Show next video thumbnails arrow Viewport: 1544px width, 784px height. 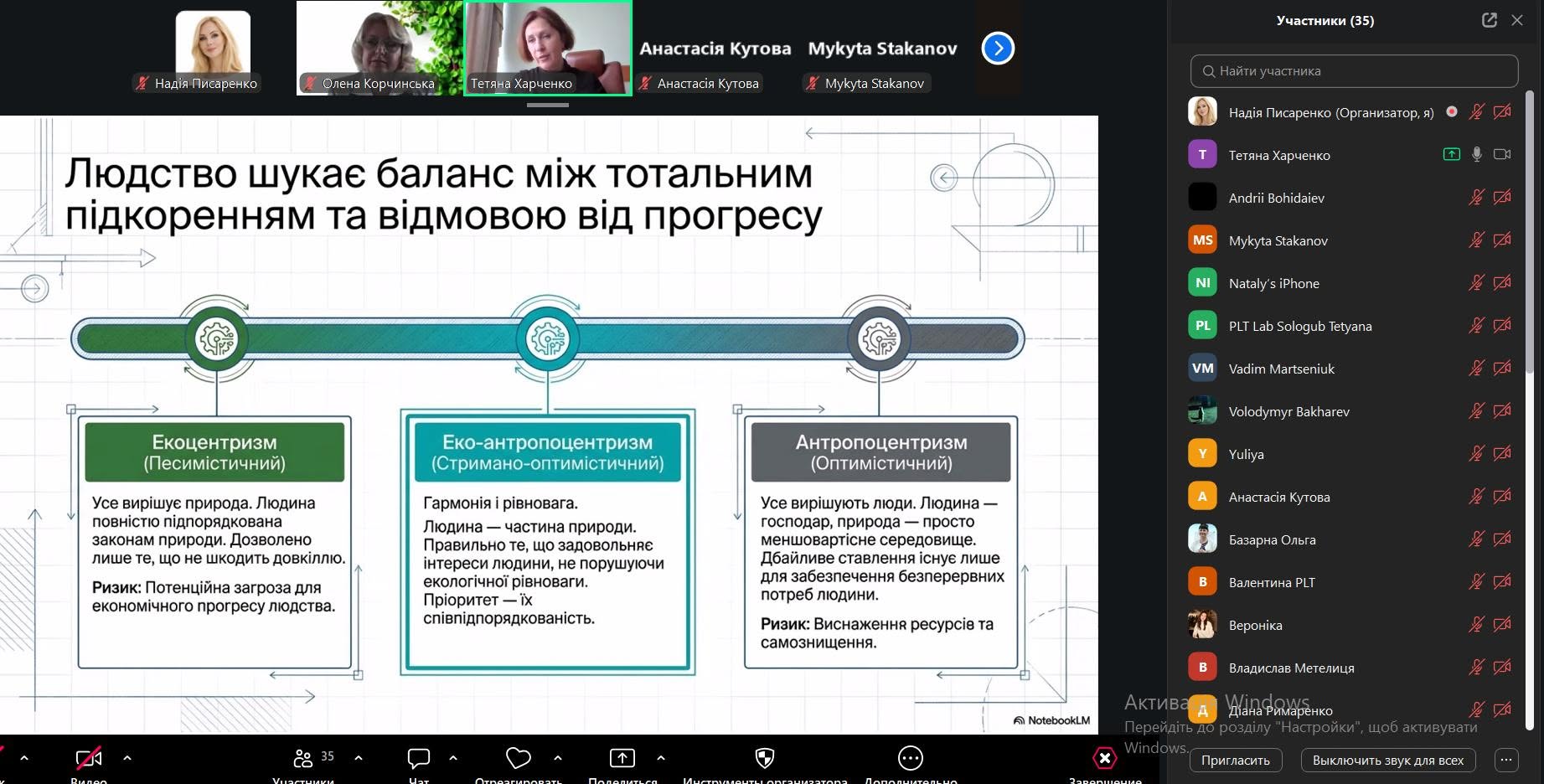coord(998,48)
